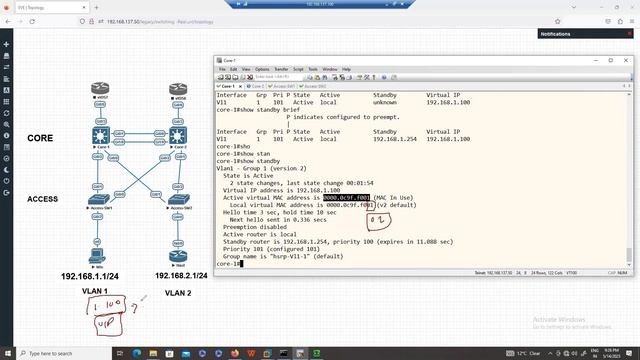The width and height of the screenshot is (640, 360).
Task: Open Window menu in terminal window
Action: pos(330,69)
